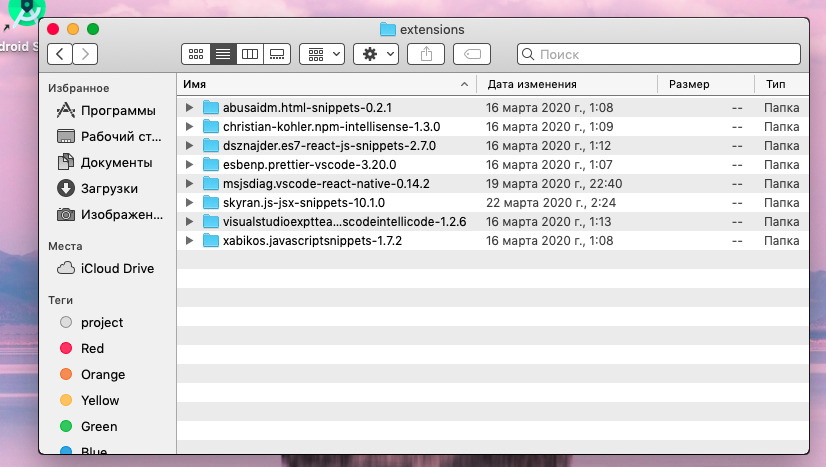Click the Документы documents icon
826x467 pixels.
(66, 162)
